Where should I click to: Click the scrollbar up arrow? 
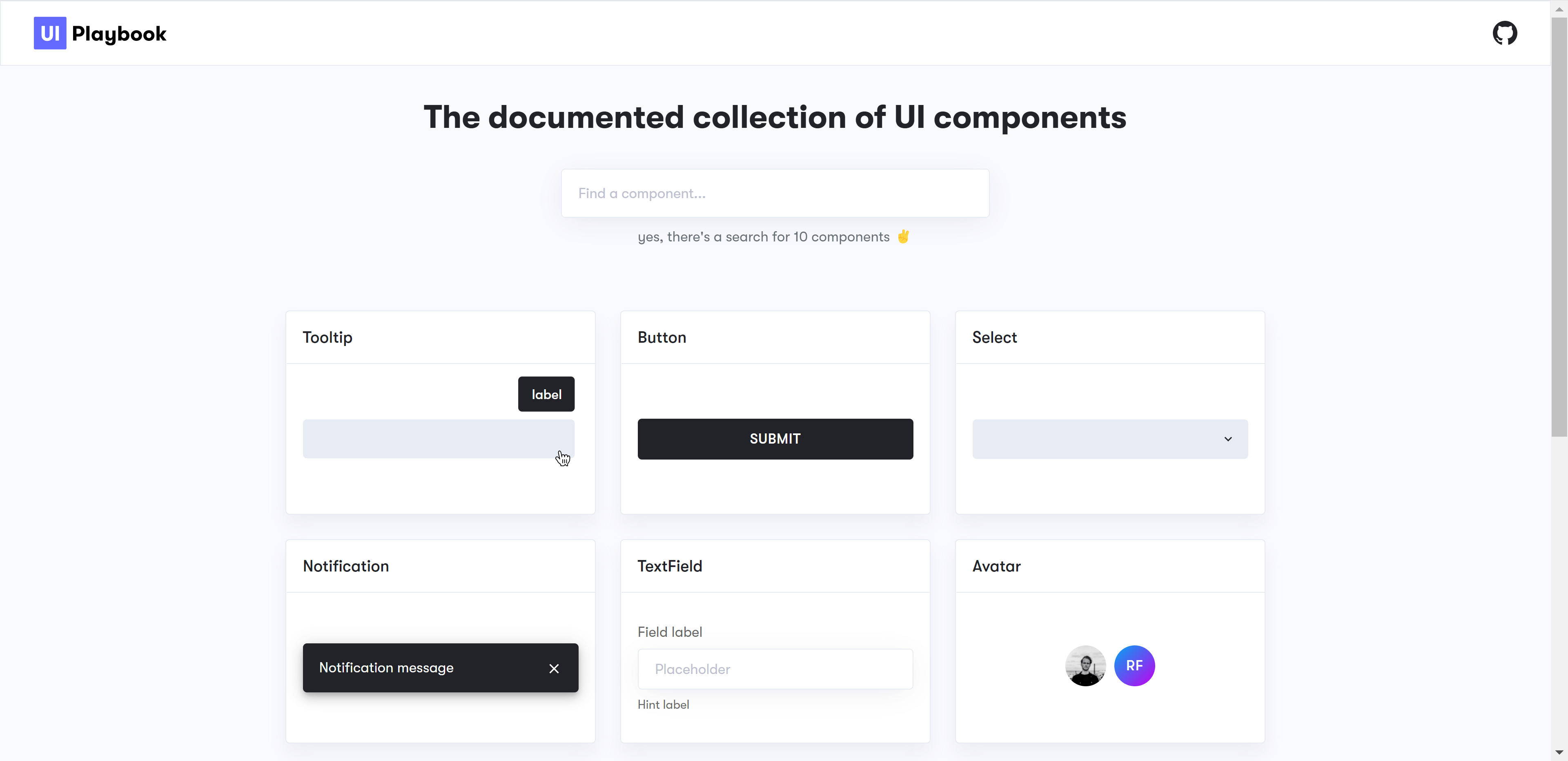[1559, 9]
